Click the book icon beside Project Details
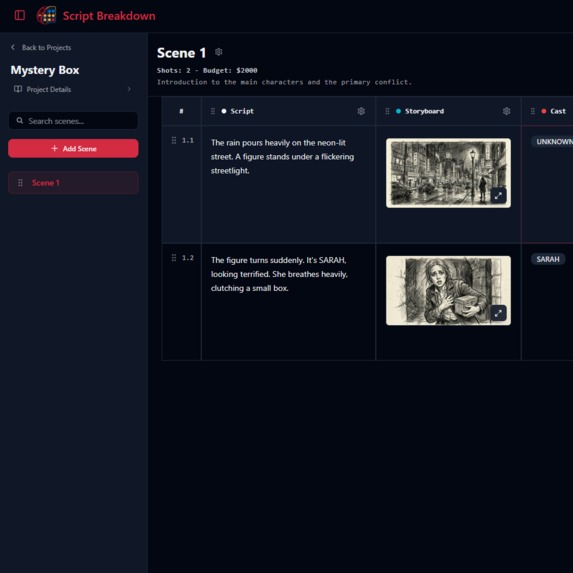This screenshot has height=573, width=573. [x=18, y=89]
